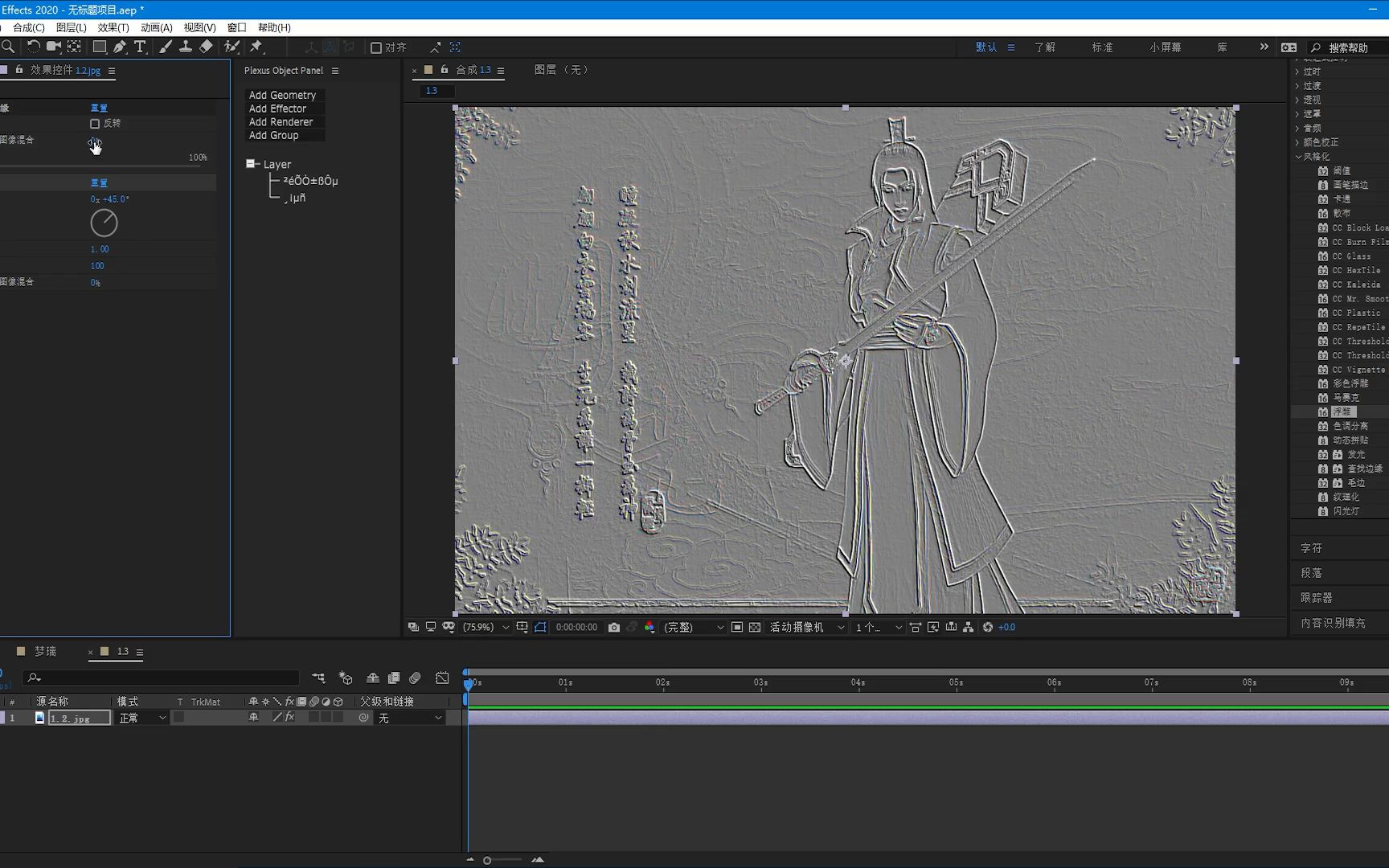Viewport: 1389px width, 868px height.
Task: Click the parent pick whip for 1_2.jpg
Action: pyautogui.click(x=363, y=717)
